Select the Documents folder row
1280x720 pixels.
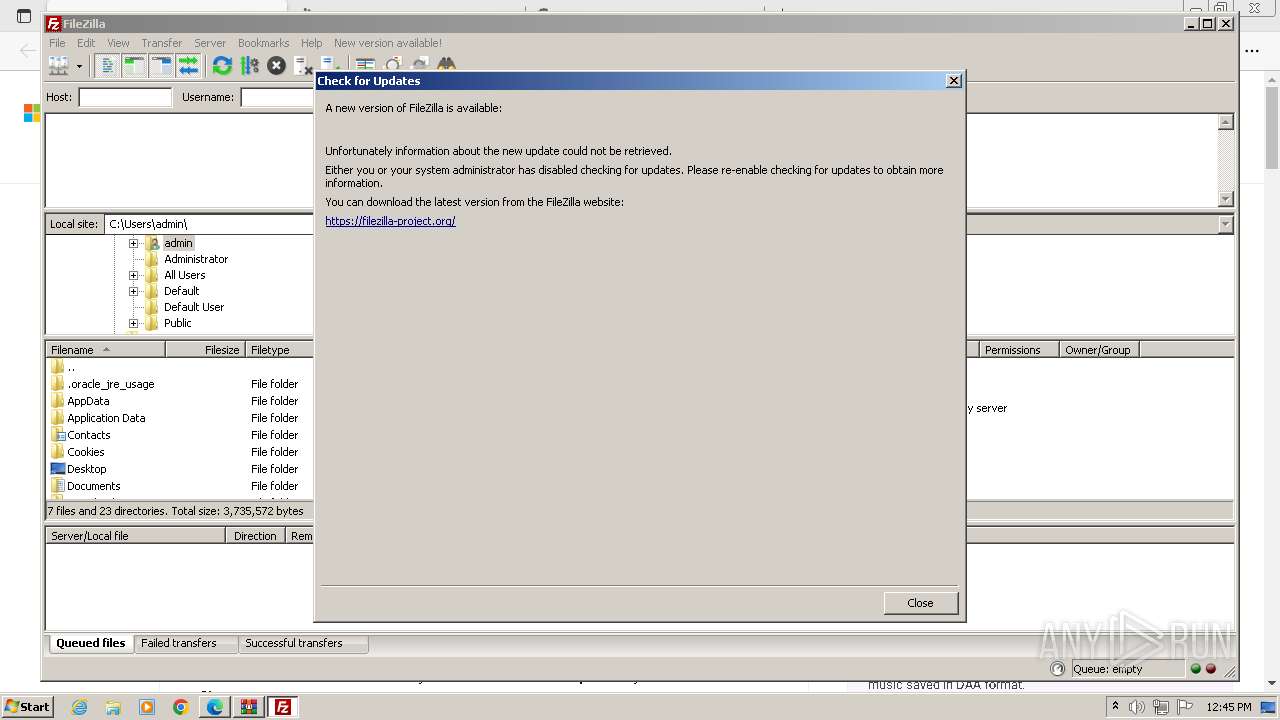(180, 486)
